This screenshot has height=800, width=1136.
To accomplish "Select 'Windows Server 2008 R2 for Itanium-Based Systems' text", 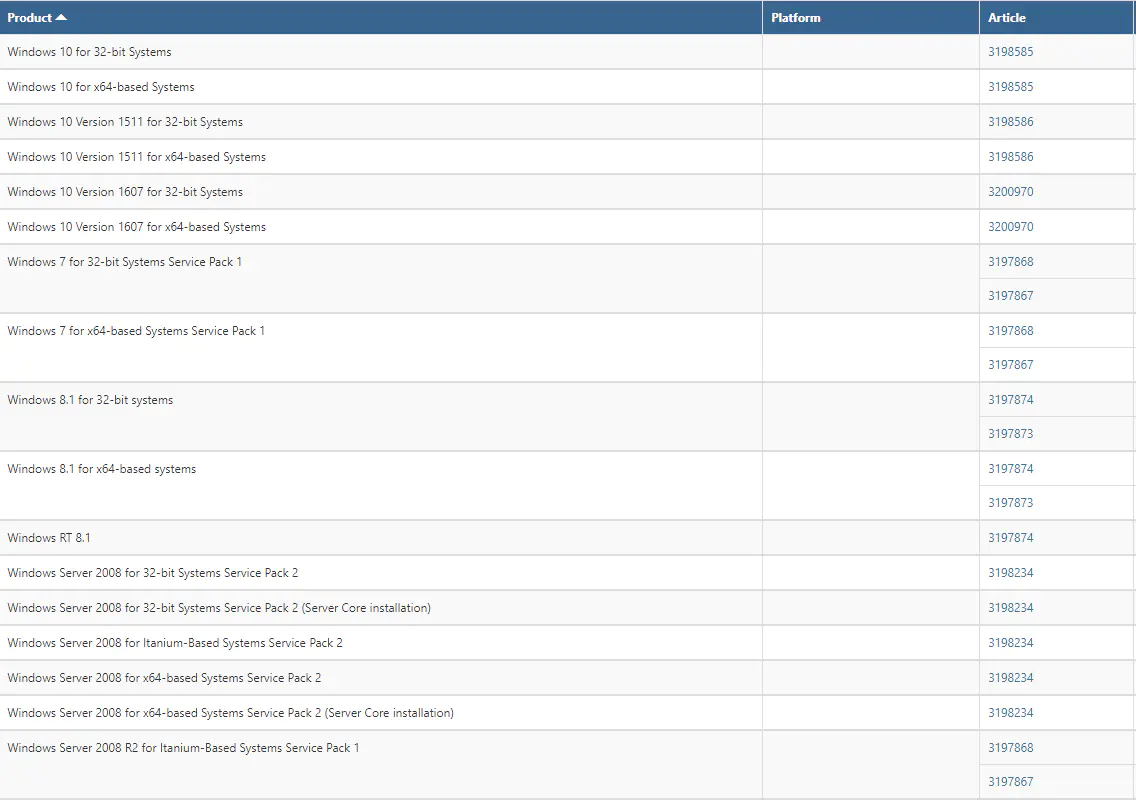I will tap(183, 748).
